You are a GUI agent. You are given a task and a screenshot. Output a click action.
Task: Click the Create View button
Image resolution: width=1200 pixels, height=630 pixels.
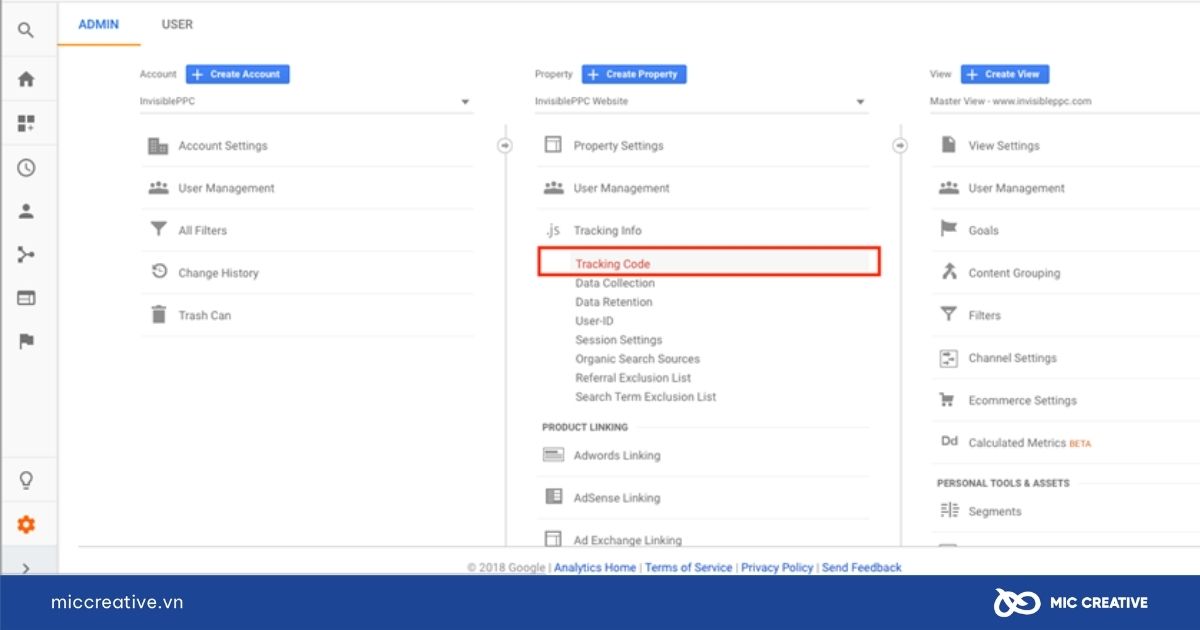[x=1005, y=74]
